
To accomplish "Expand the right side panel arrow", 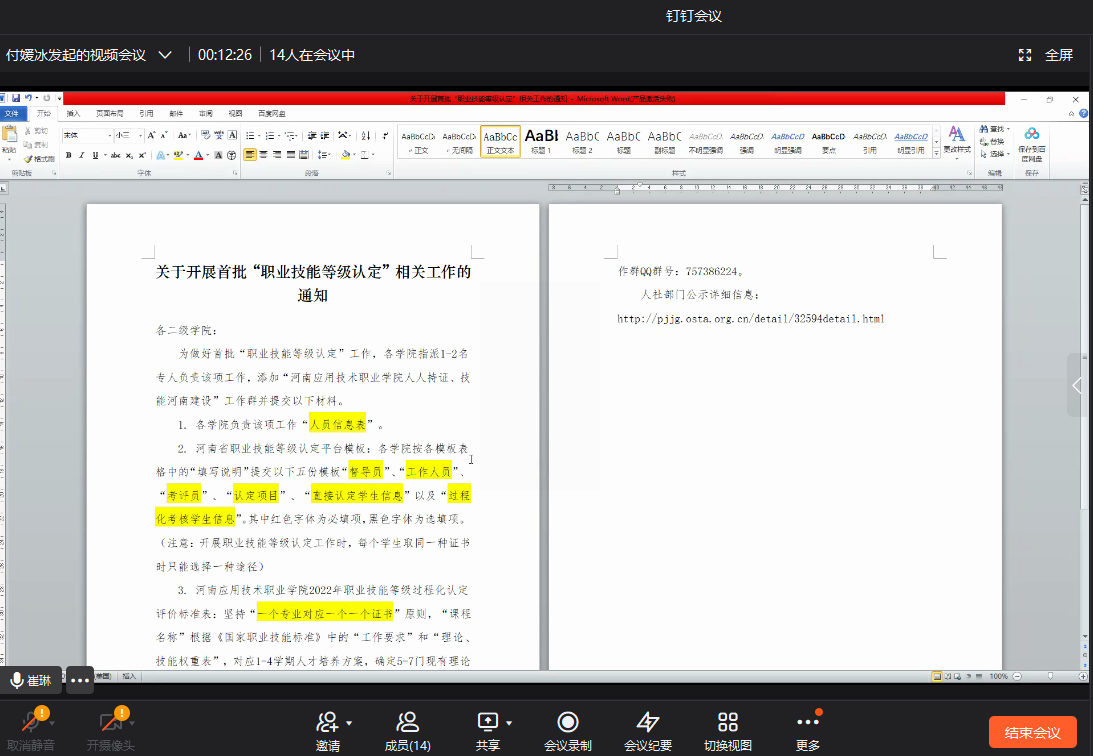I will (1077, 385).
